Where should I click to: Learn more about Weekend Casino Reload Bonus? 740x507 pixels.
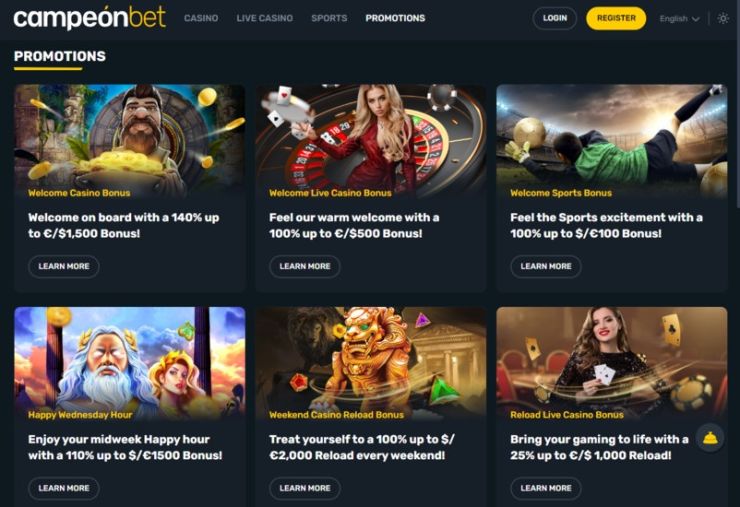pyautogui.click(x=305, y=488)
